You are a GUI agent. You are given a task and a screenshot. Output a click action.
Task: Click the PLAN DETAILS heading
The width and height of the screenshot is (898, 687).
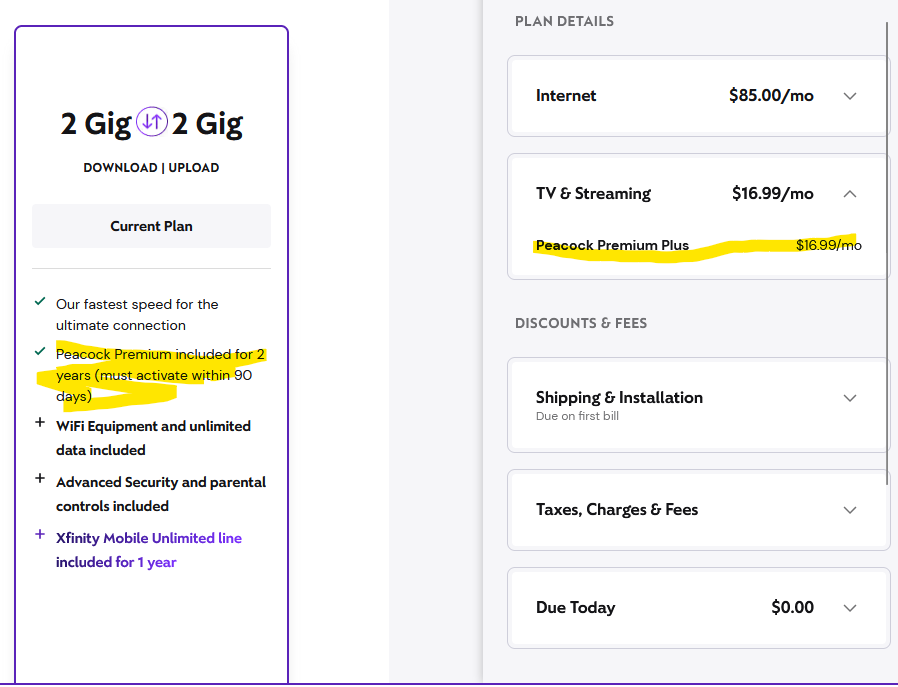(x=564, y=22)
